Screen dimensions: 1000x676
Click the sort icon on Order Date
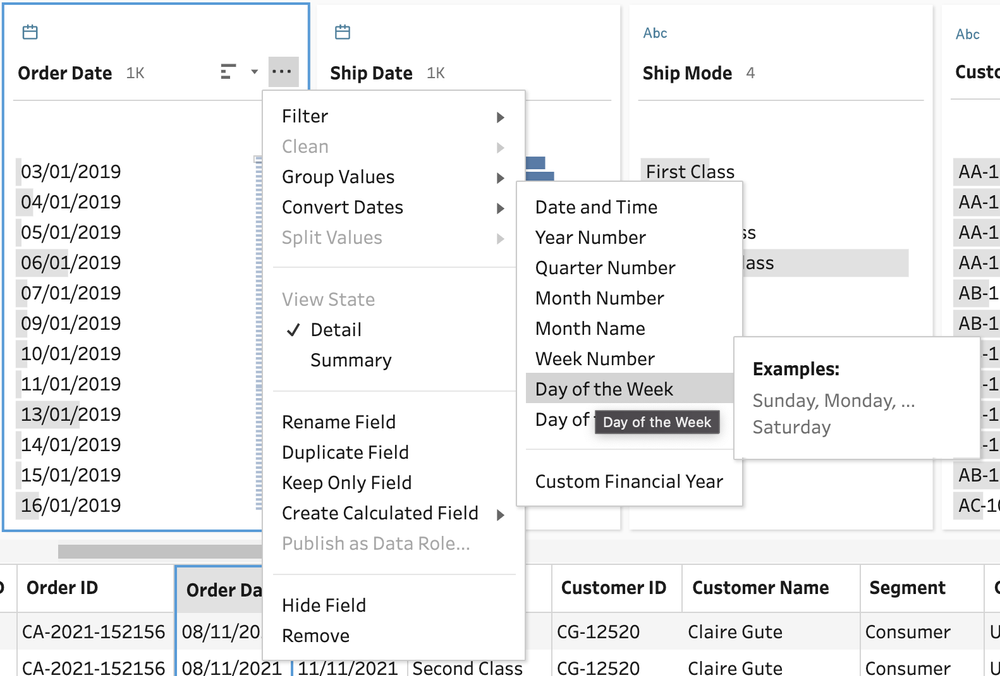[x=228, y=72]
